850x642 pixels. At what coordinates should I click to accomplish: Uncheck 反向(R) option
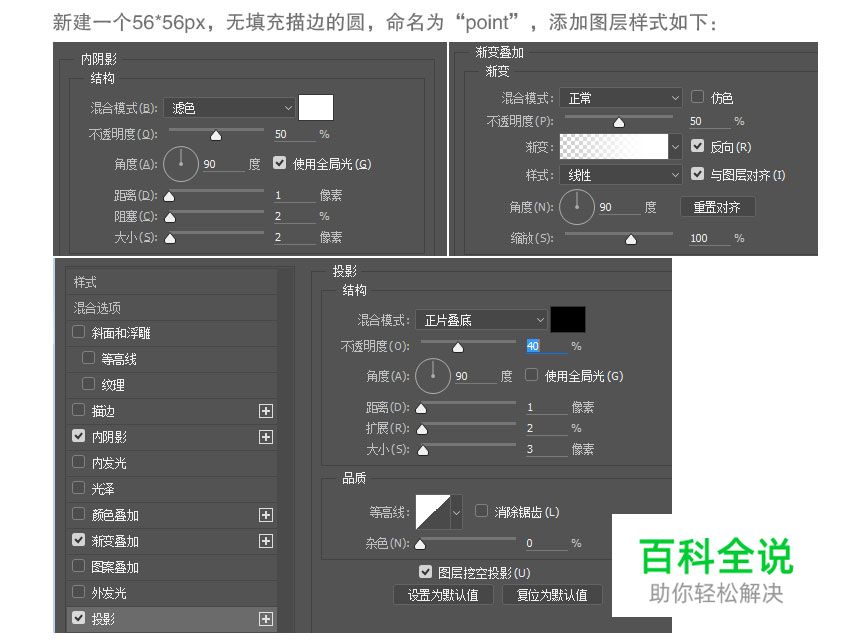pos(697,145)
